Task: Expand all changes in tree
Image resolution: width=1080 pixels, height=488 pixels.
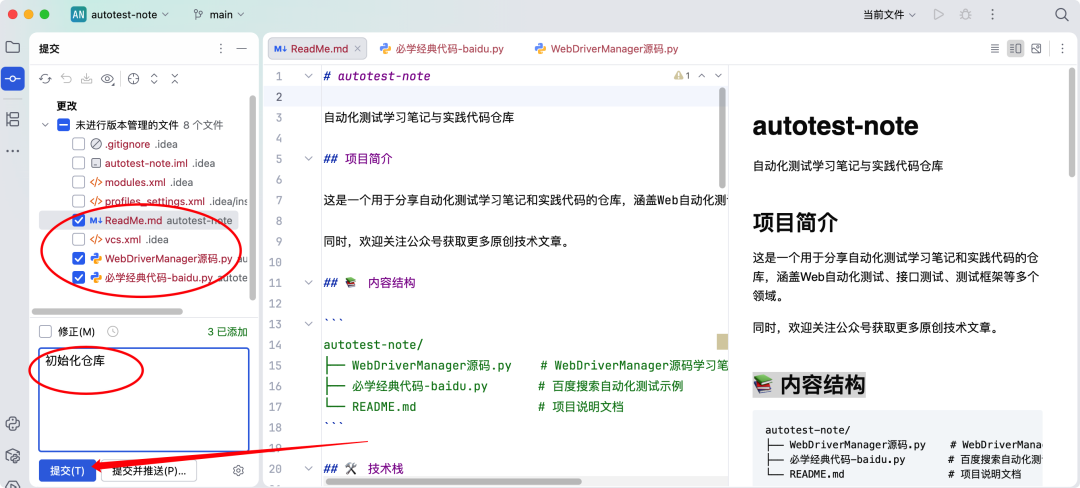Action: click(154, 79)
